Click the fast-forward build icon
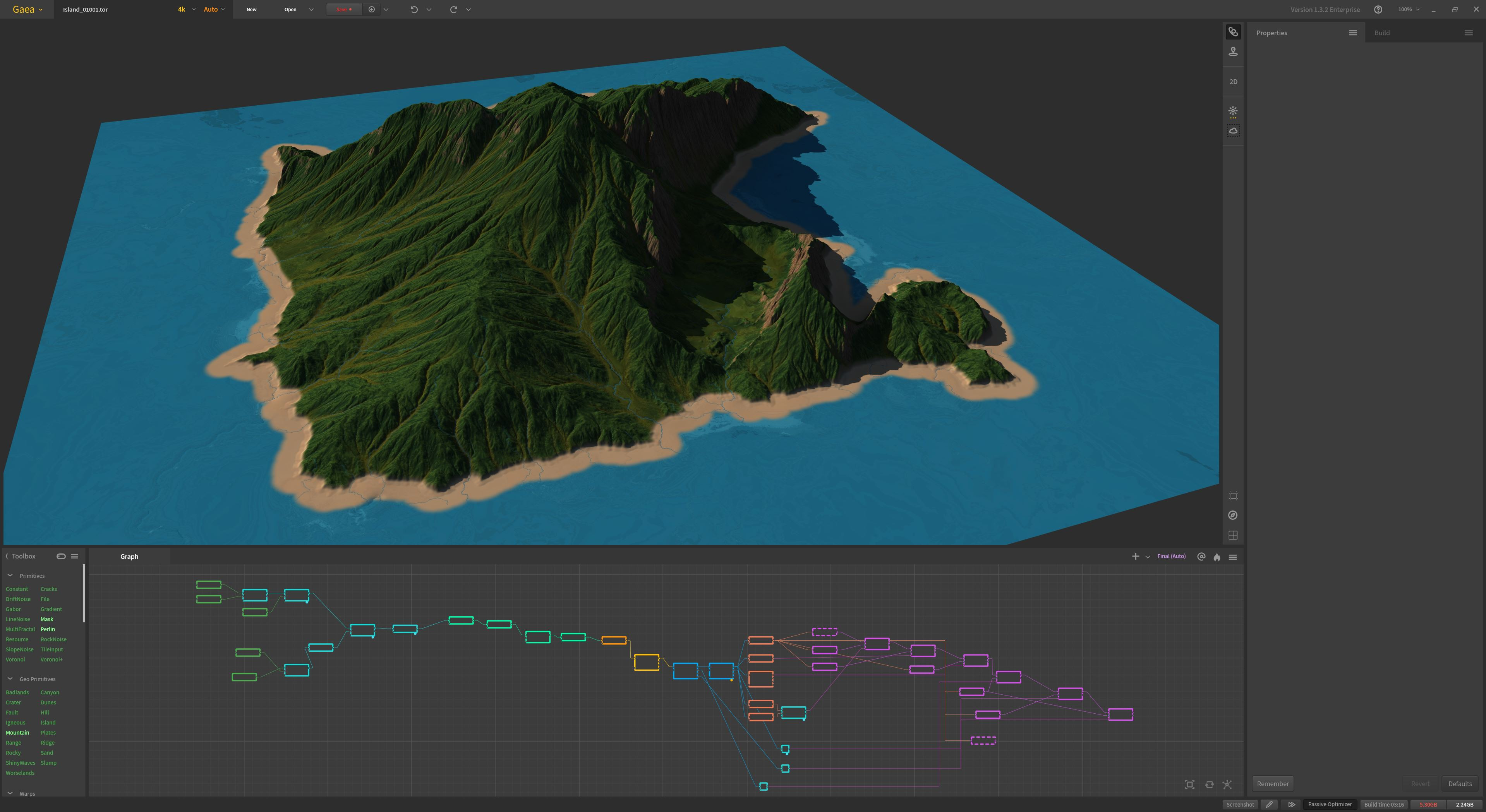This screenshot has height=812, width=1486. click(x=1292, y=805)
